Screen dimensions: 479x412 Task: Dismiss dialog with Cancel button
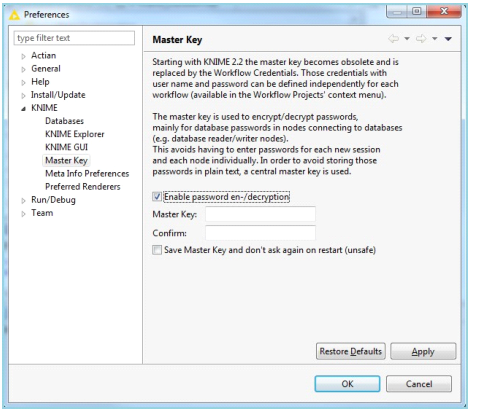tap(419, 384)
